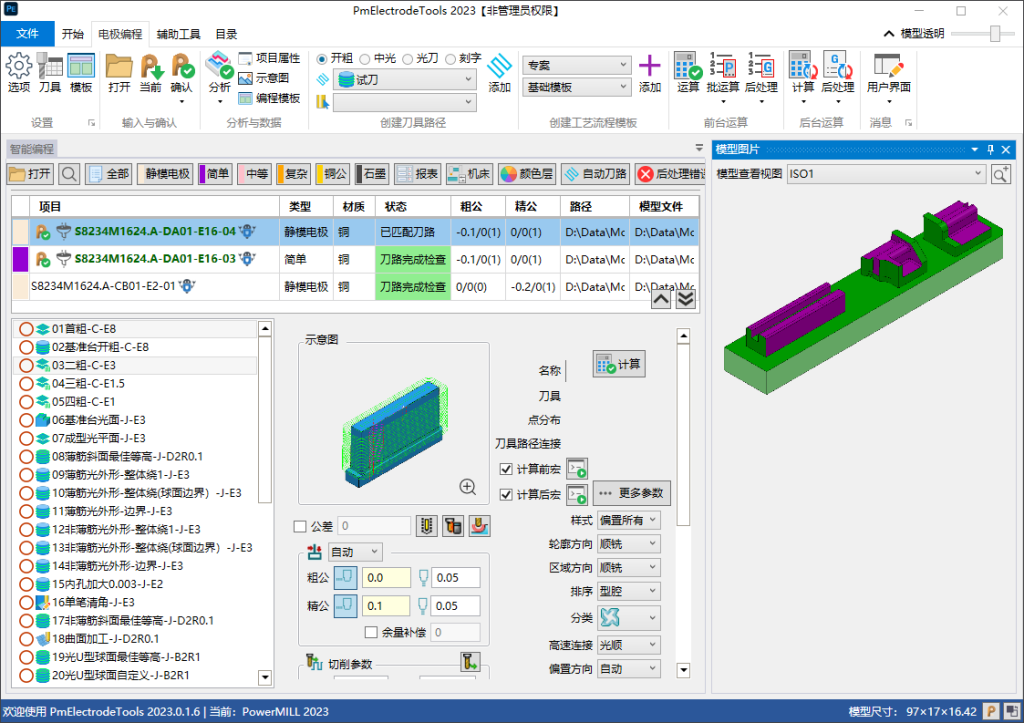Switch to the 电极编程 ribbon tab
The height and width of the screenshot is (723, 1024).
click(120, 34)
